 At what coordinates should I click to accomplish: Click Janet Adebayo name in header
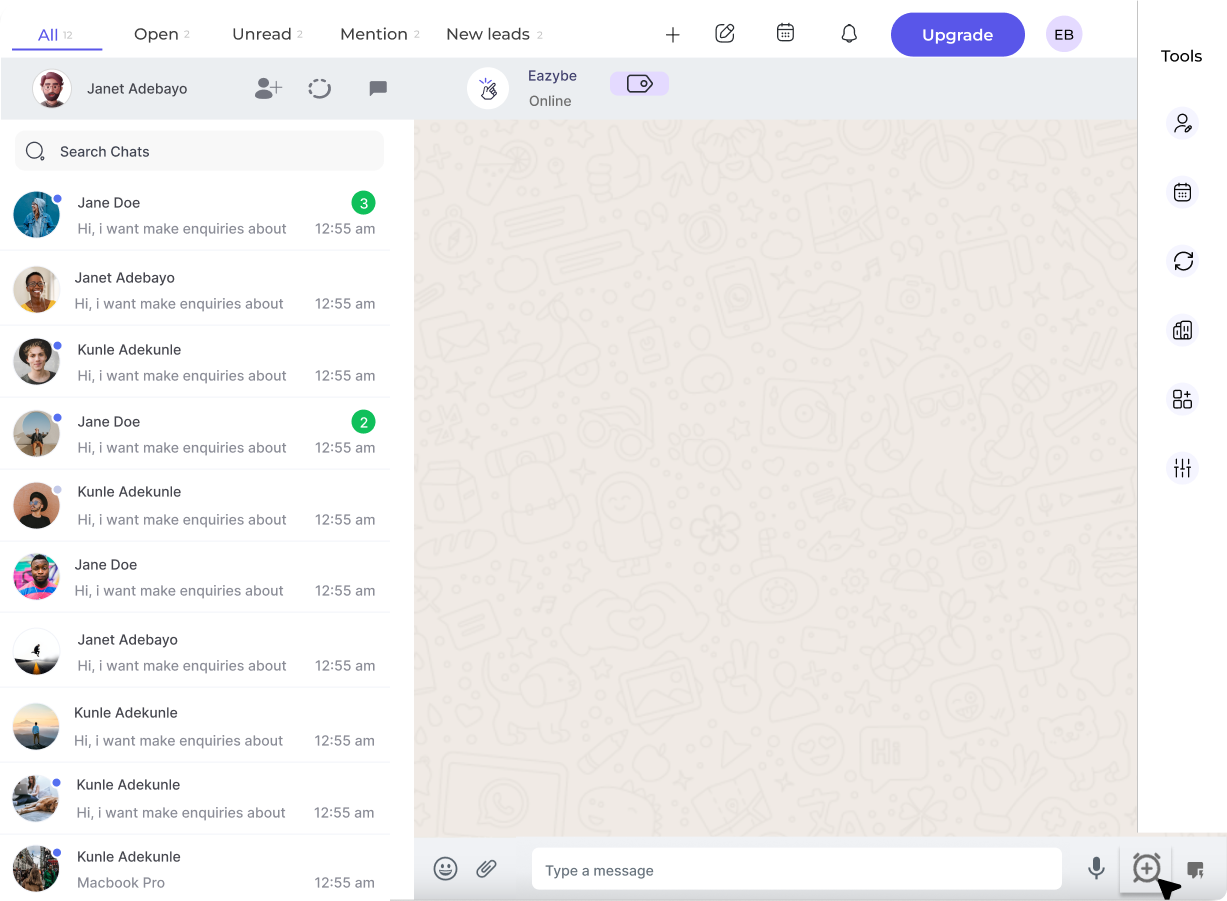[x=137, y=89]
